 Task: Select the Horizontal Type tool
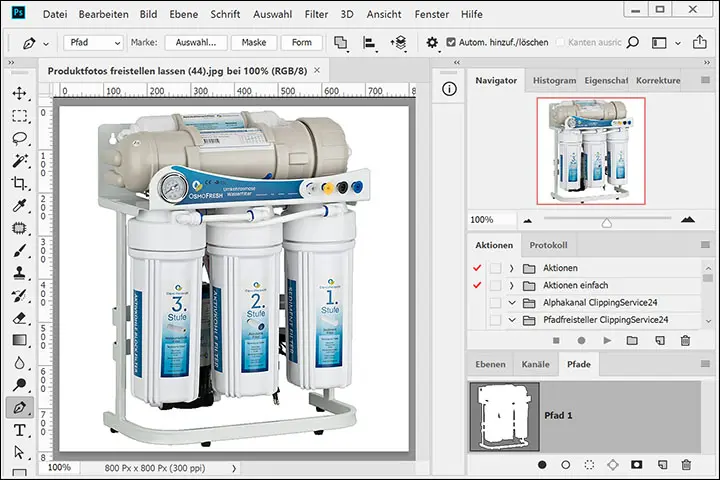pyautogui.click(x=19, y=431)
